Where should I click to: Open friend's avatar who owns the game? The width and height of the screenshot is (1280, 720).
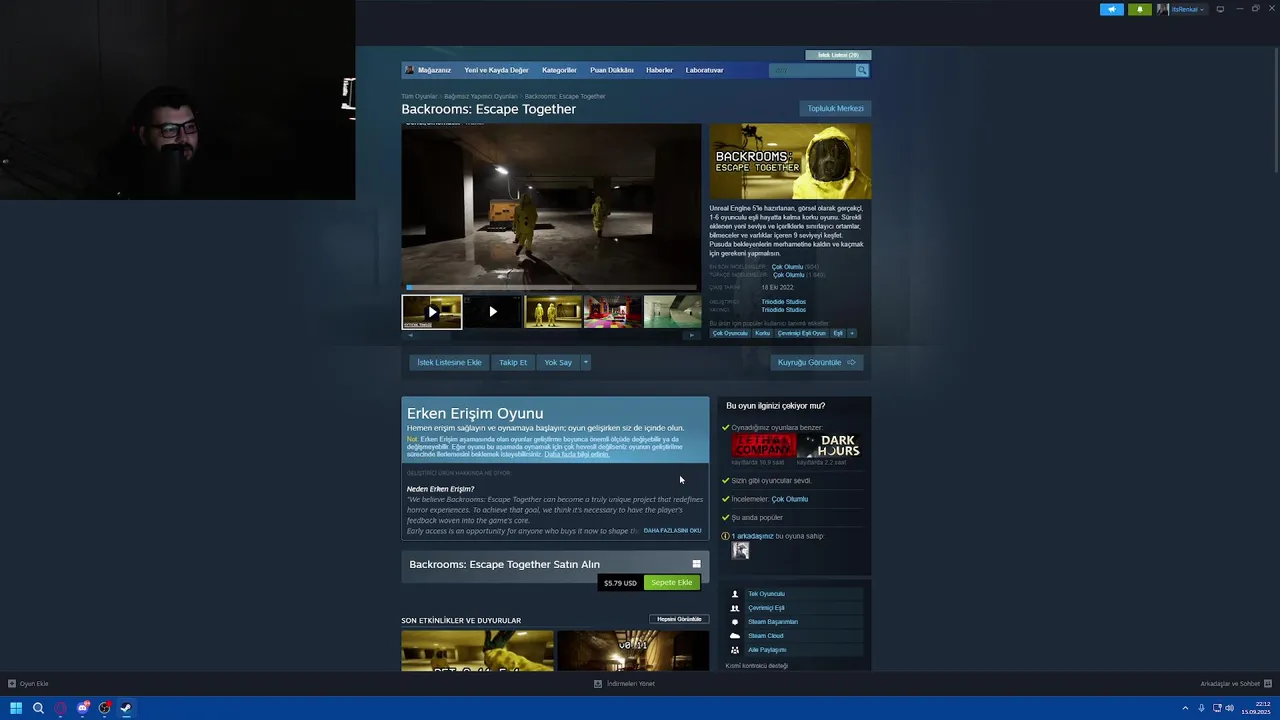click(740, 550)
